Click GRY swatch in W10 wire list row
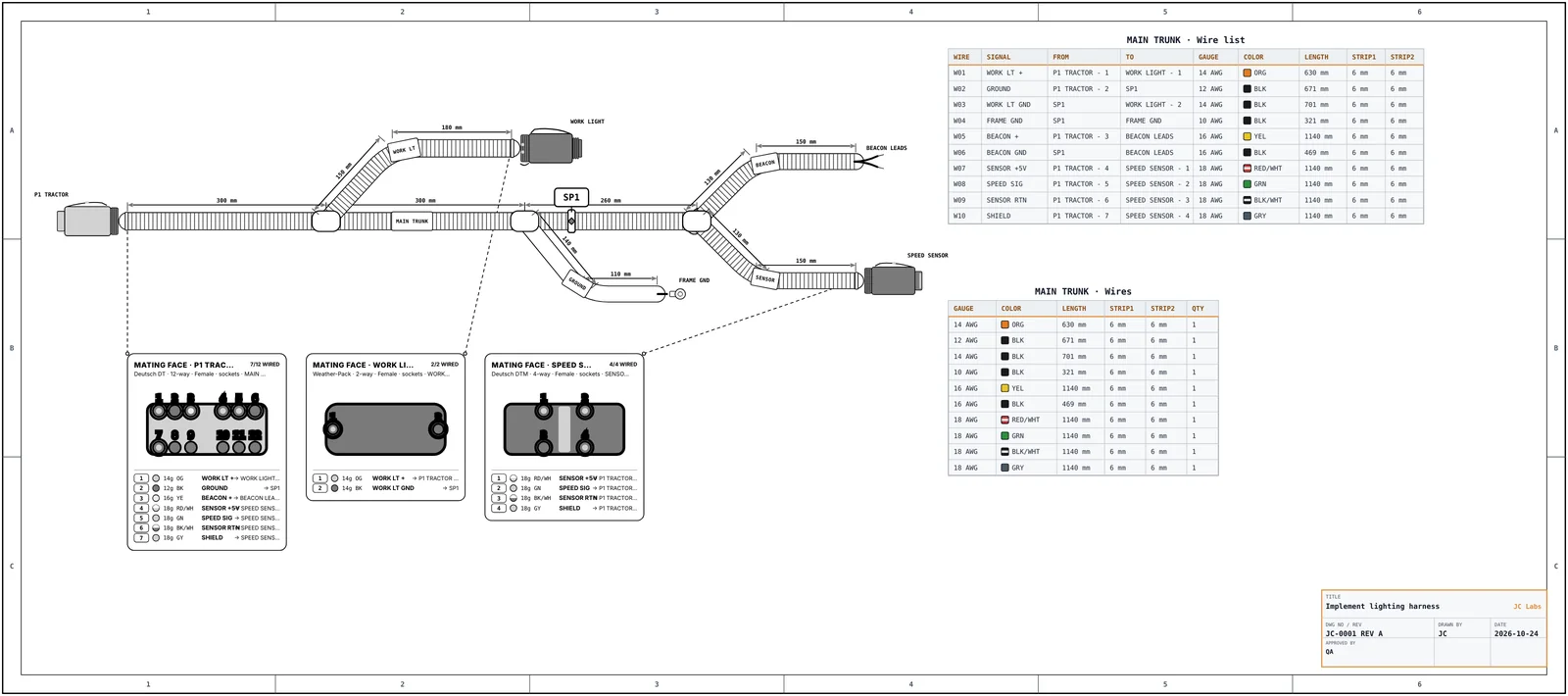 click(1248, 216)
